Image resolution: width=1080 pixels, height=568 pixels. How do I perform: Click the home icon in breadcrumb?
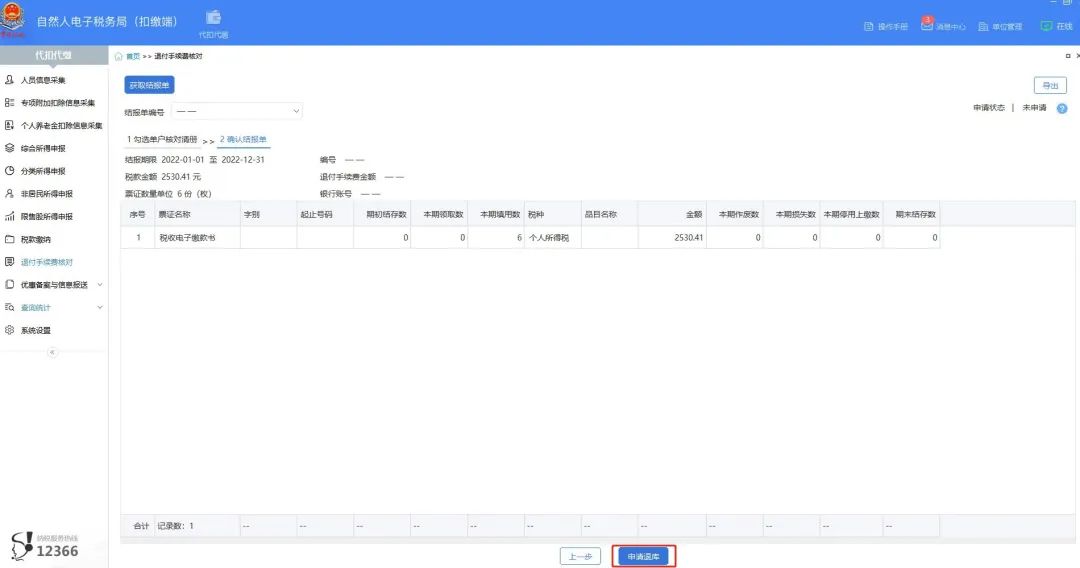click(x=118, y=56)
